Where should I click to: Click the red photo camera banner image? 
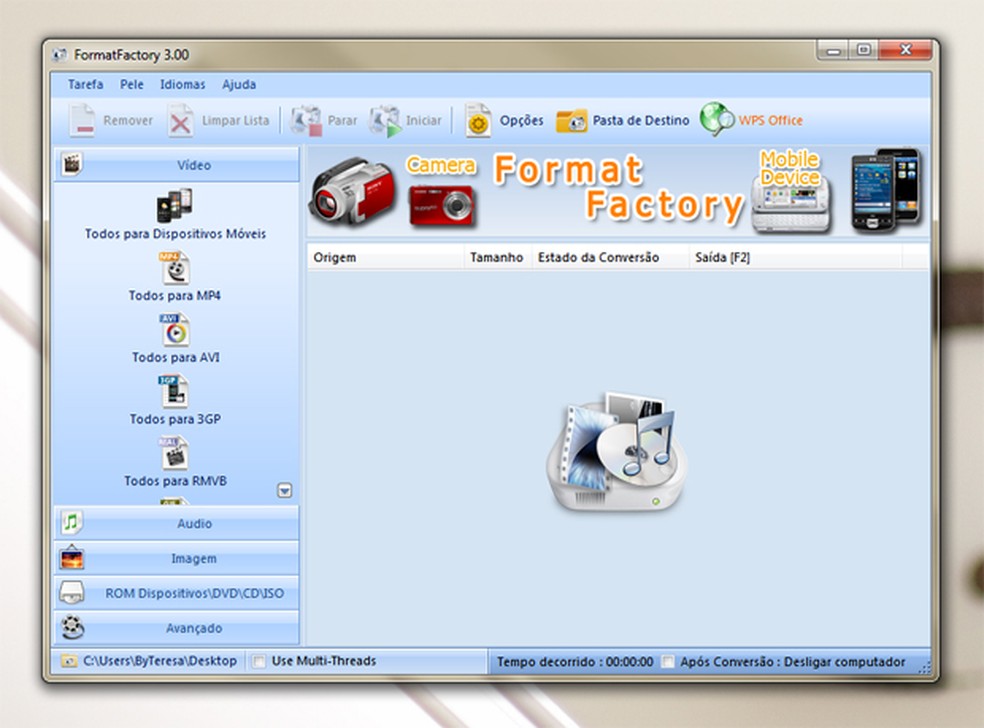442,205
